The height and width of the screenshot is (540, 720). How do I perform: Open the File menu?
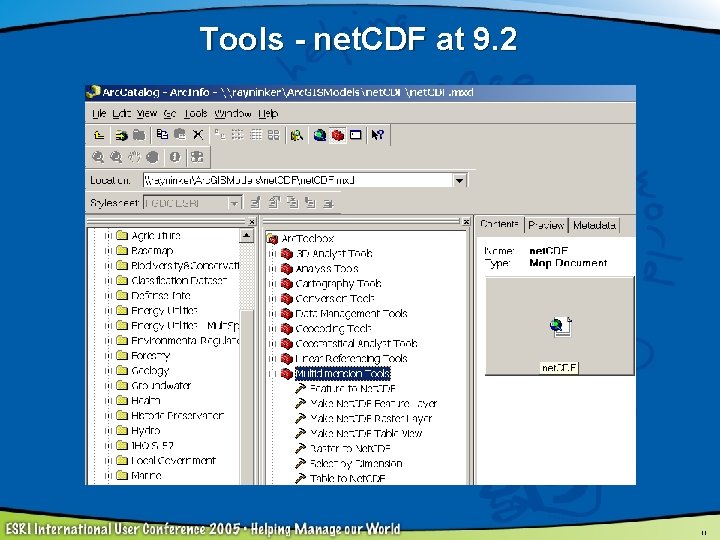coord(99,113)
